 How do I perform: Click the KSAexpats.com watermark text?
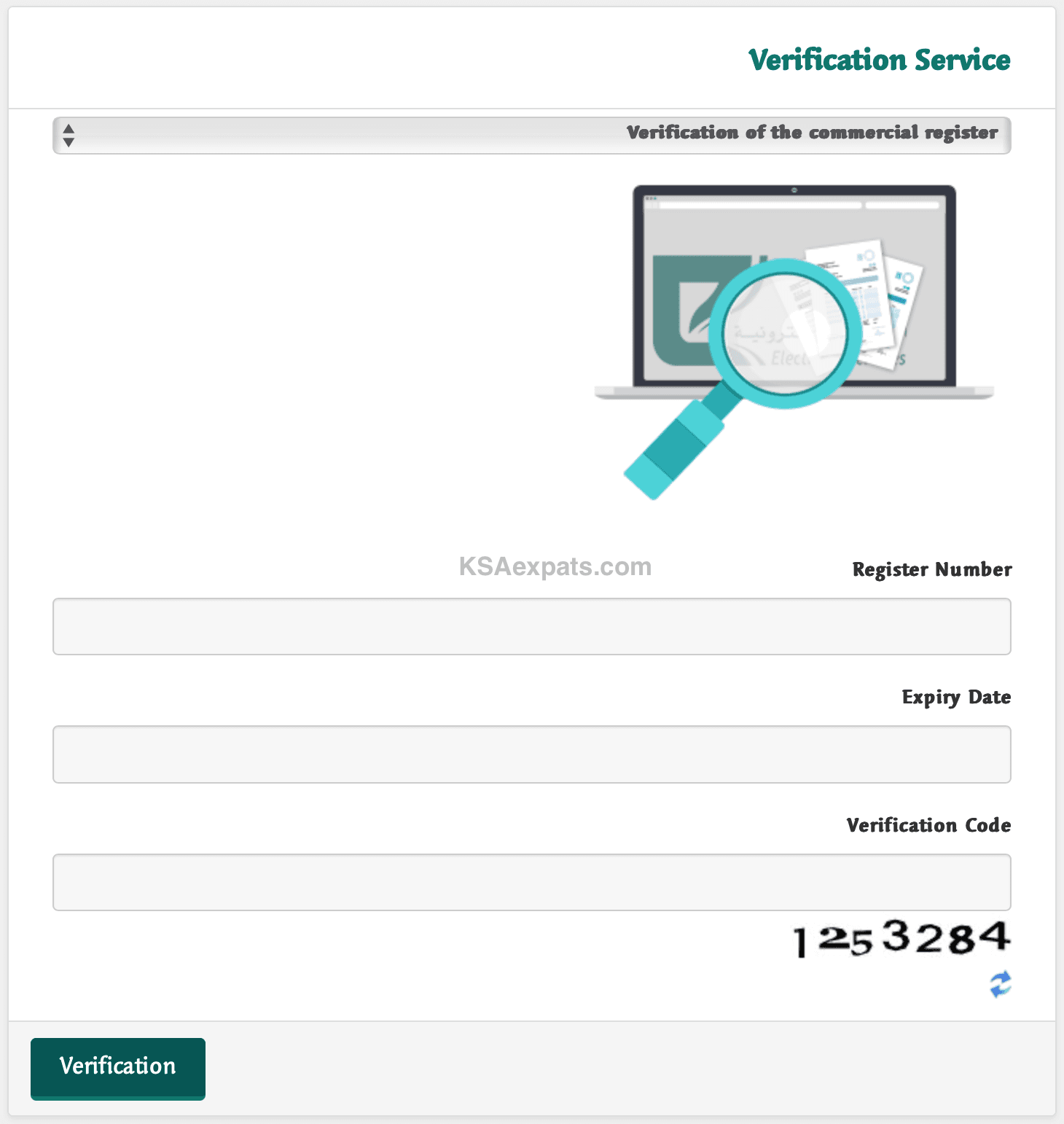[x=553, y=567]
